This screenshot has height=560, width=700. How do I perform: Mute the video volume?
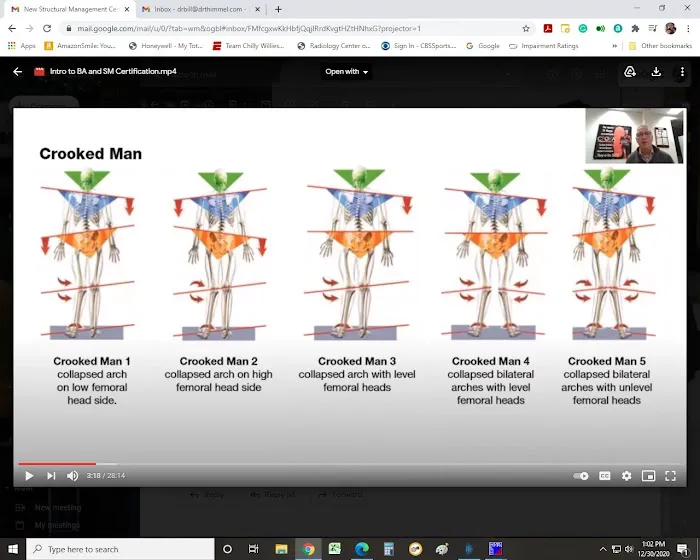[x=73, y=476]
